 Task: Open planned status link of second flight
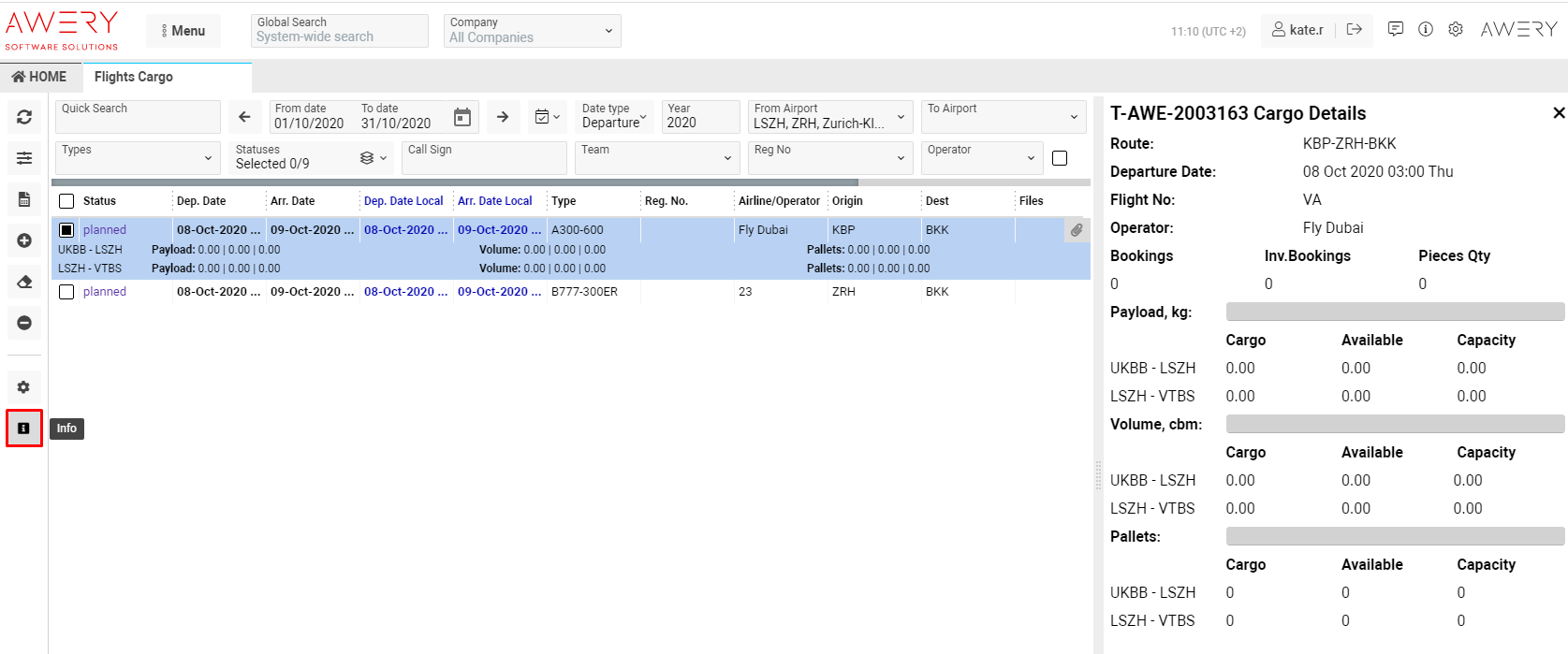(104, 292)
